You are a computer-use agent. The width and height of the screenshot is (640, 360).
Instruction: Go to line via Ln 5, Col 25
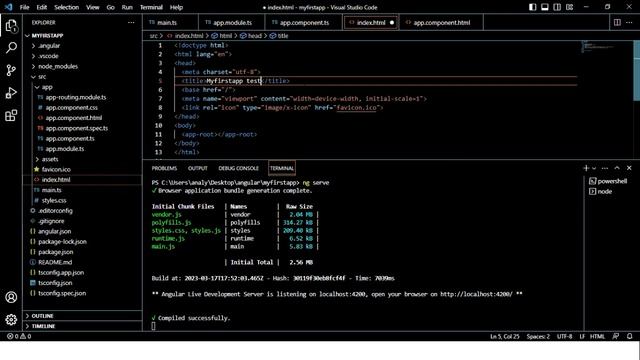point(504,336)
